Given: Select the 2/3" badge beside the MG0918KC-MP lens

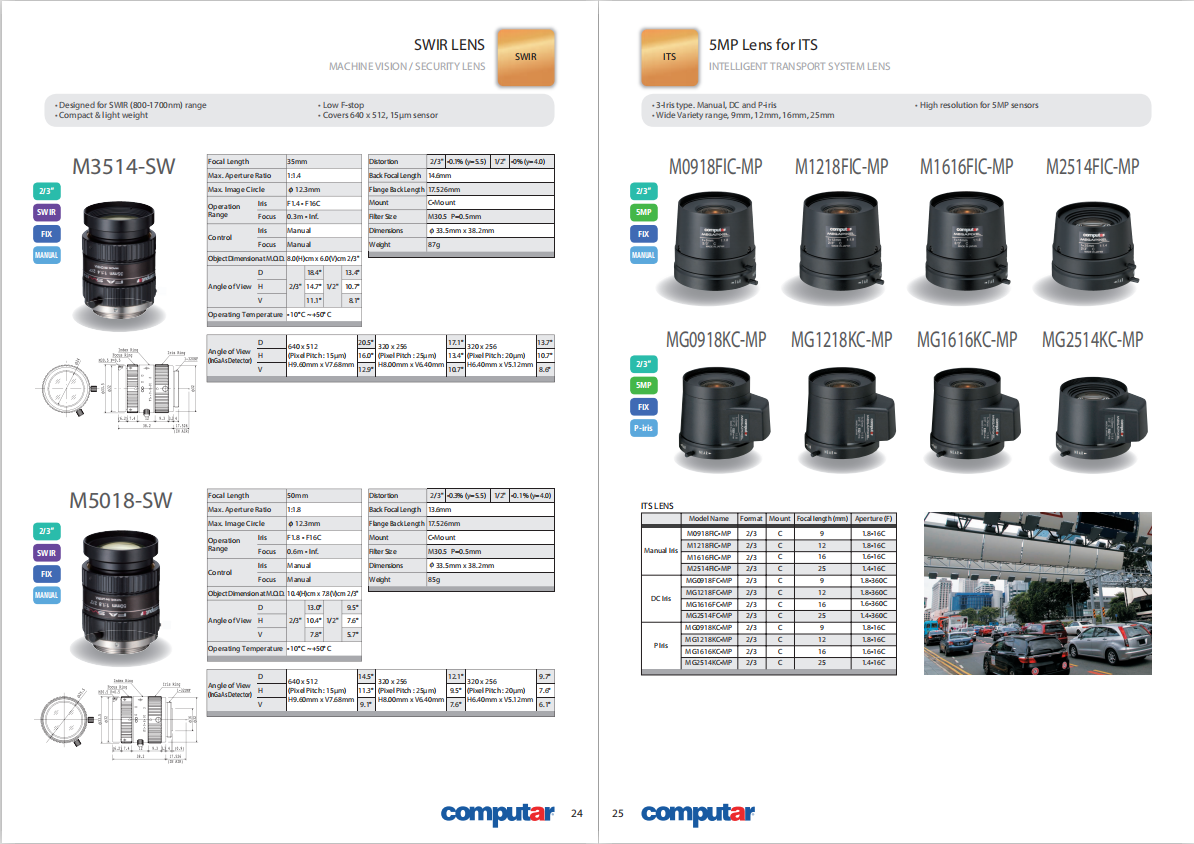Looking at the screenshot, I should [x=643, y=364].
